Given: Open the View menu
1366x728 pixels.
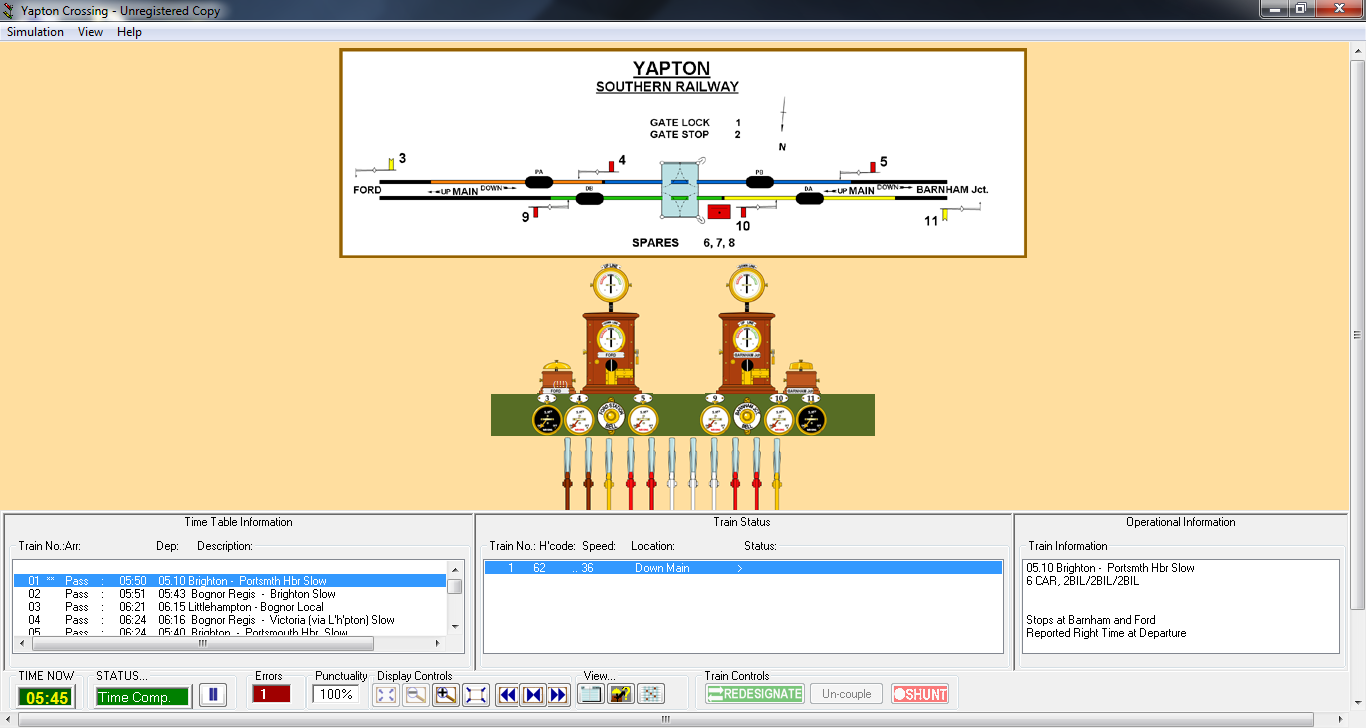Looking at the screenshot, I should [90, 32].
